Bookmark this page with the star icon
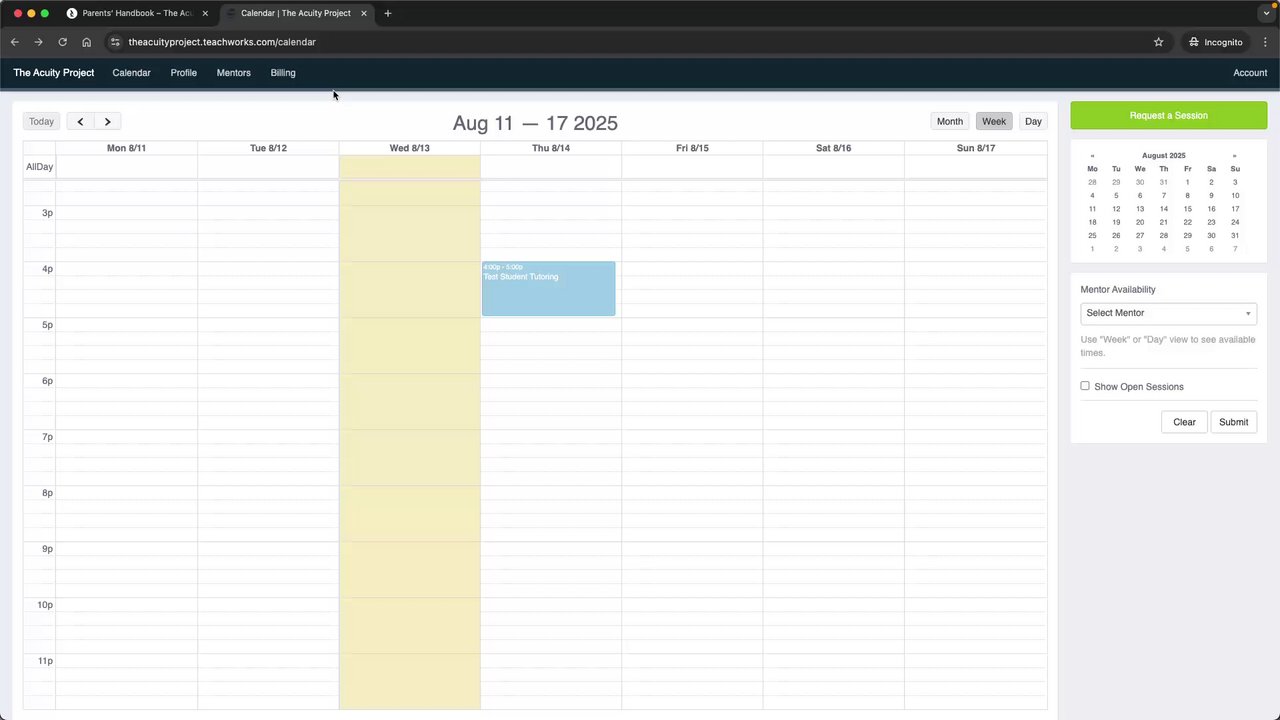The width and height of the screenshot is (1280, 720). pyautogui.click(x=1159, y=42)
